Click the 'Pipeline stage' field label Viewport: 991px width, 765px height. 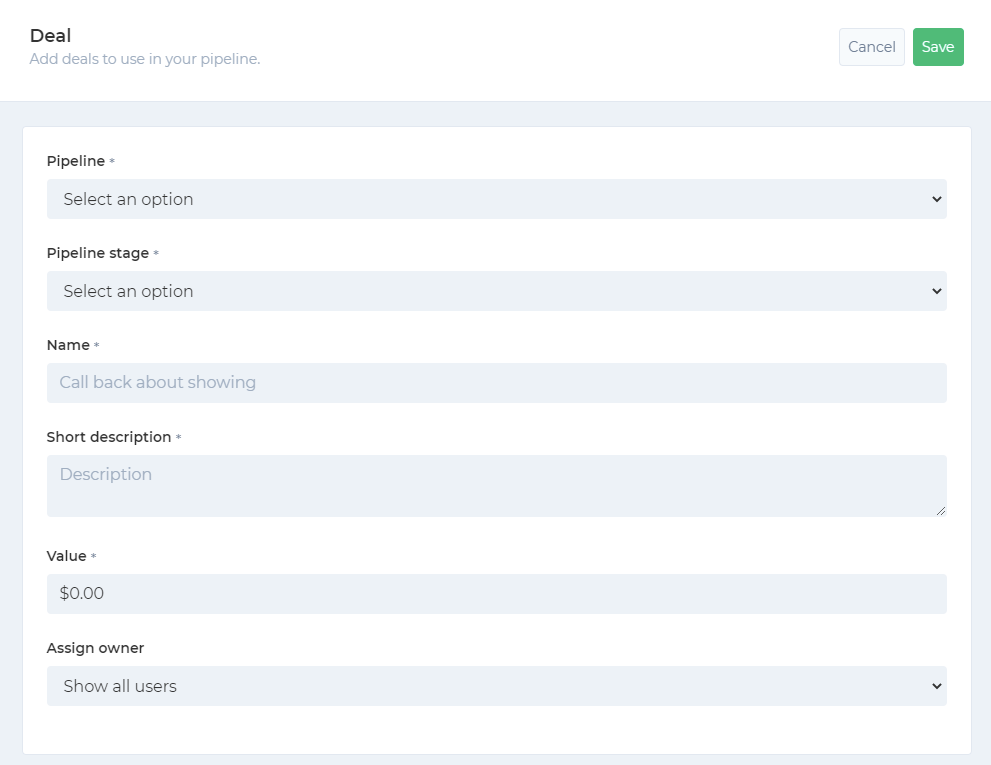[x=98, y=253]
